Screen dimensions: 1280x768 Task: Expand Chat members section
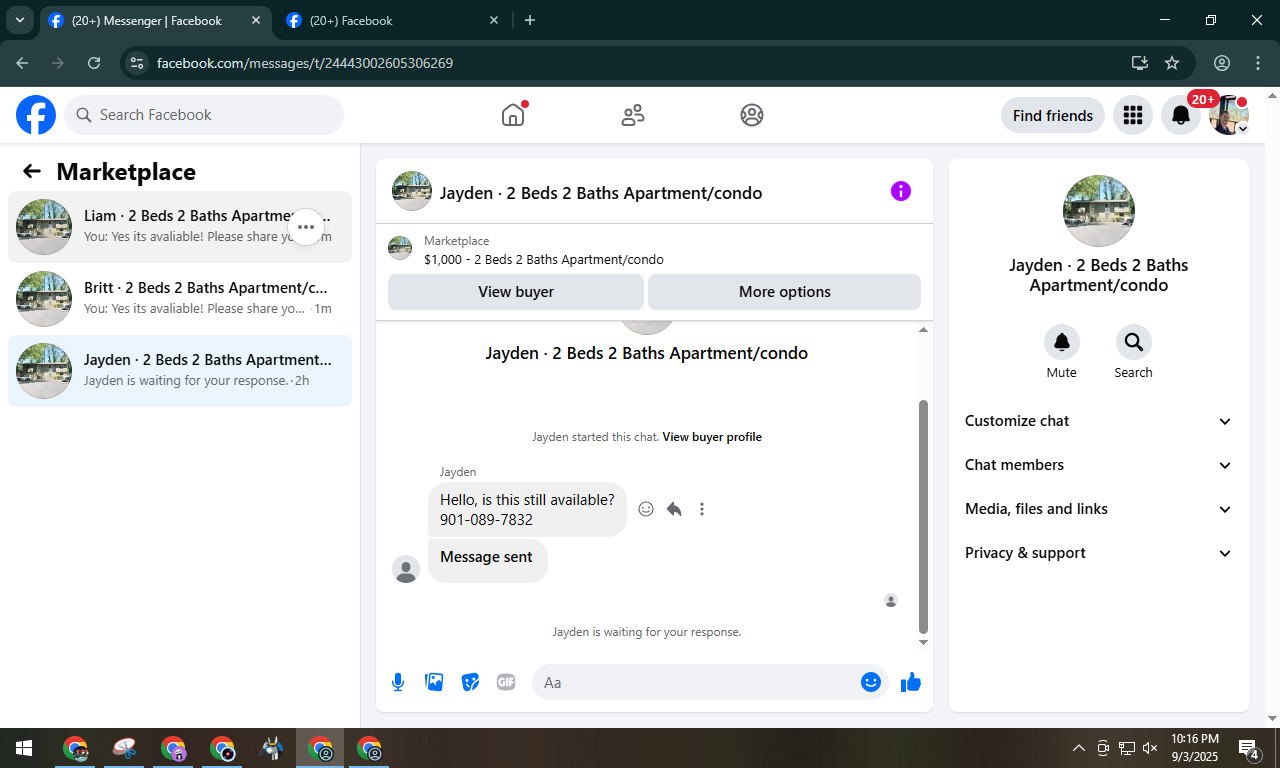pos(1099,465)
